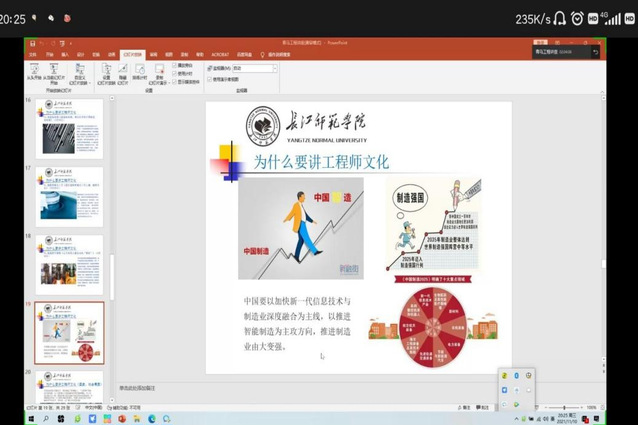Click the Save icon in quick access toolbar
The width and height of the screenshot is (638, 425).
pyautogui.click(x=32, y=44)
